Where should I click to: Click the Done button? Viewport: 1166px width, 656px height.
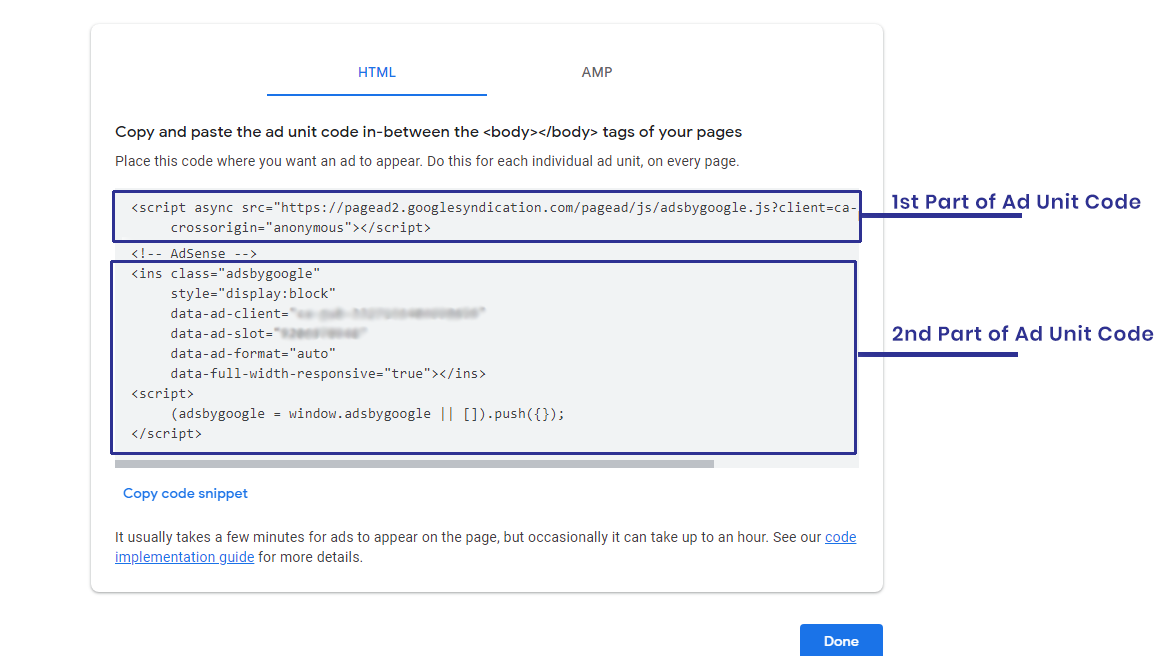[x=841, y=640]
